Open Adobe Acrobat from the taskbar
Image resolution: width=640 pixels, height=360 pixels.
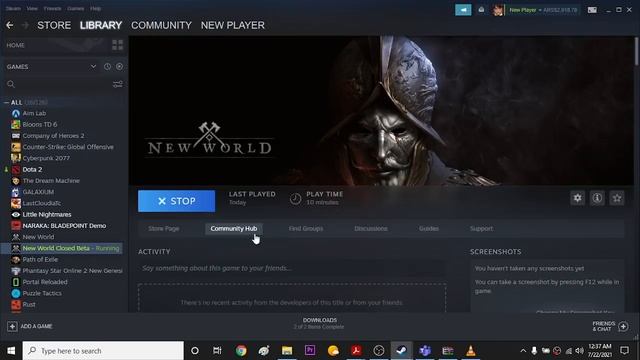[x=356, y=351]
